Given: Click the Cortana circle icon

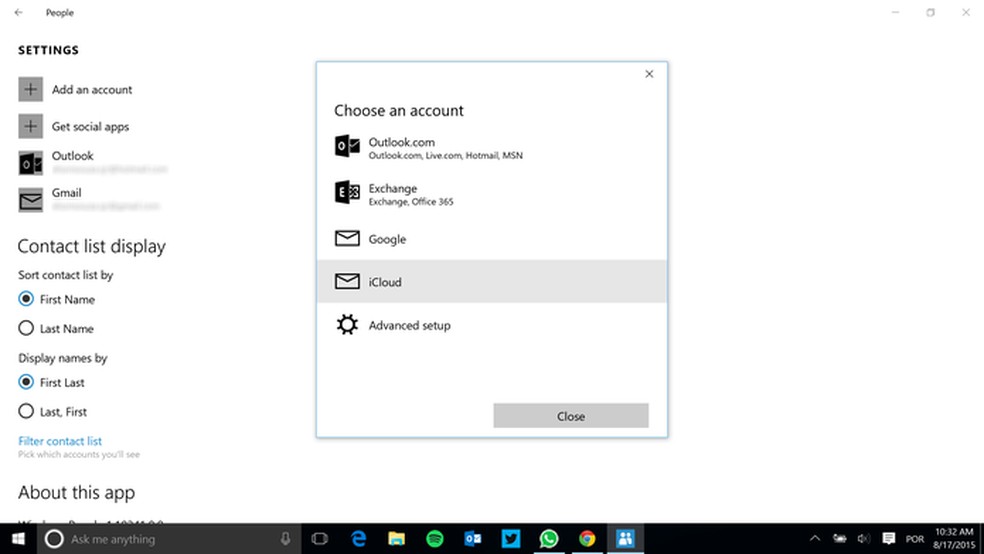Looking at the screenshot, I should click(54, 539).
